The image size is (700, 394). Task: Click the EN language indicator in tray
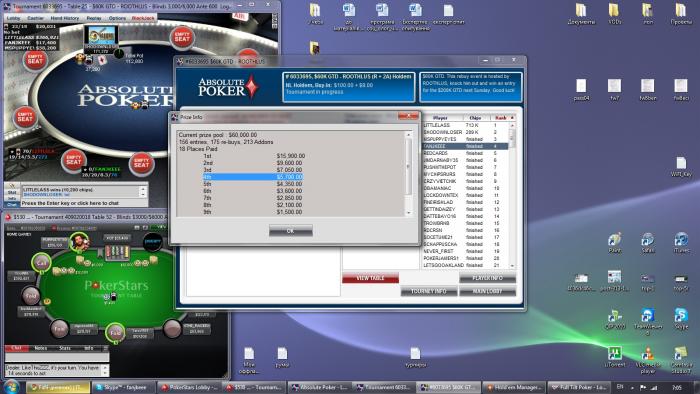620,387
